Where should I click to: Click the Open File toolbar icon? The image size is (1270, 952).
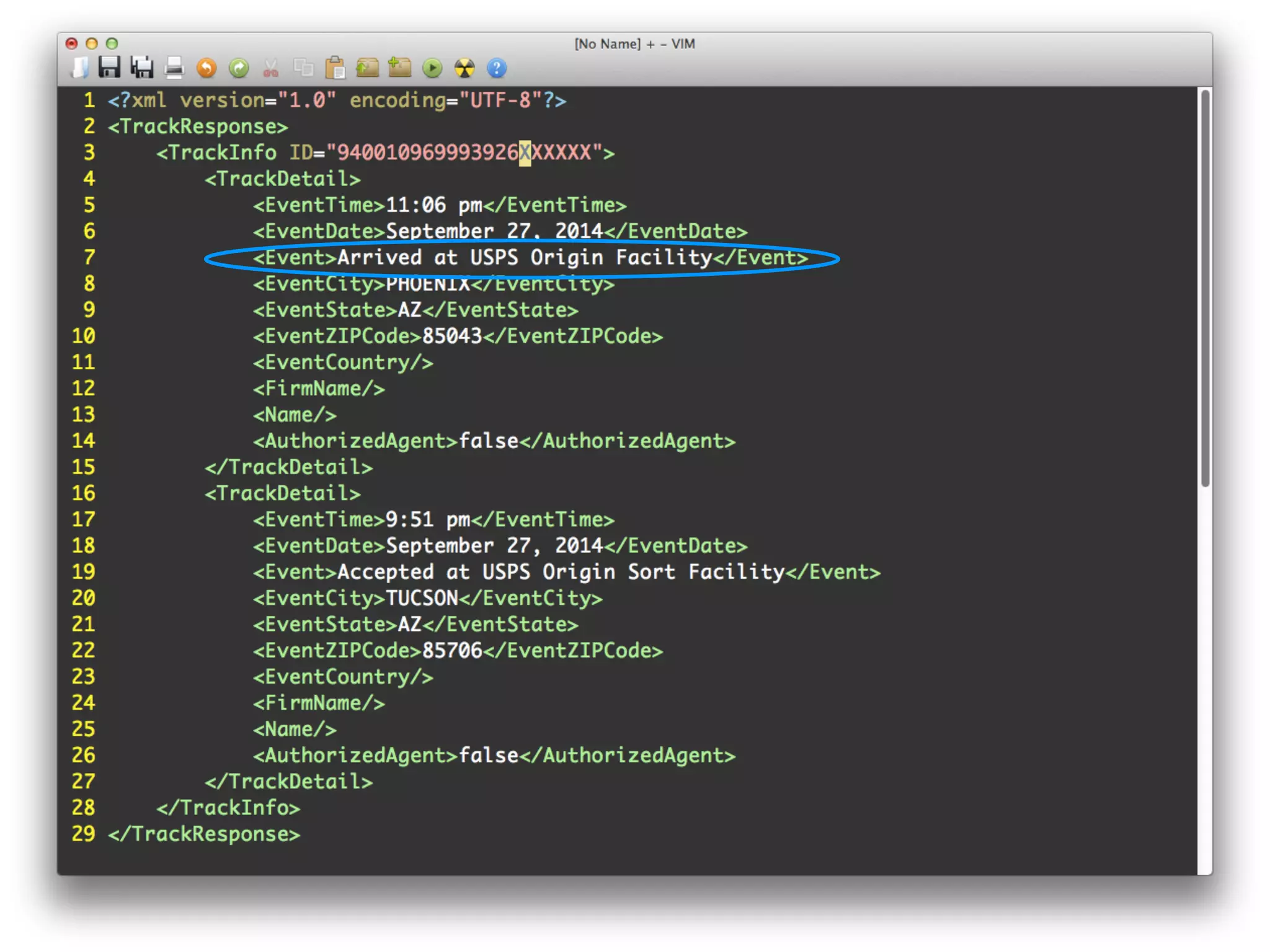[x=79, y=68]
